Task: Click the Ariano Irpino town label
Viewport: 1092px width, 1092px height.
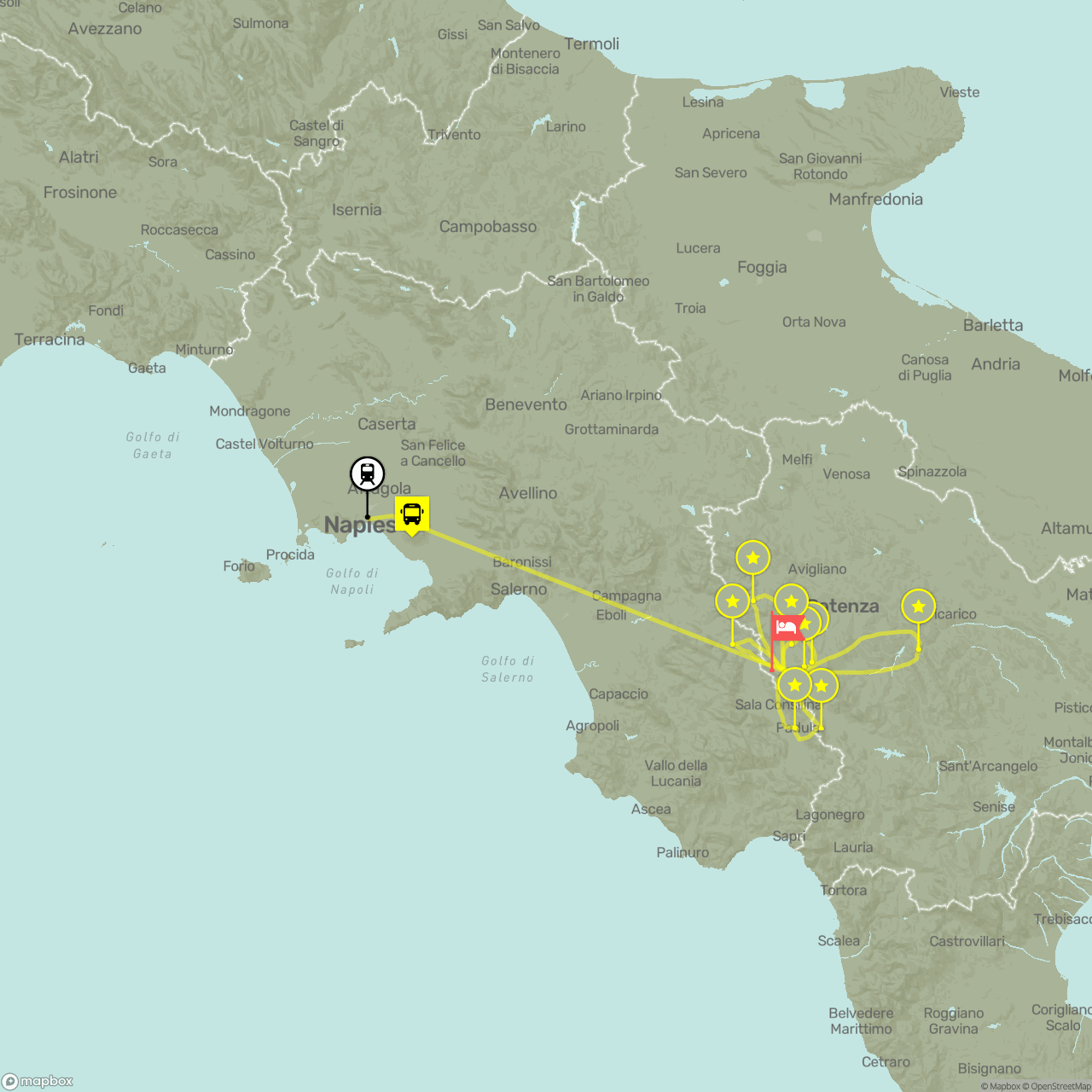Action: click(621, 395)
